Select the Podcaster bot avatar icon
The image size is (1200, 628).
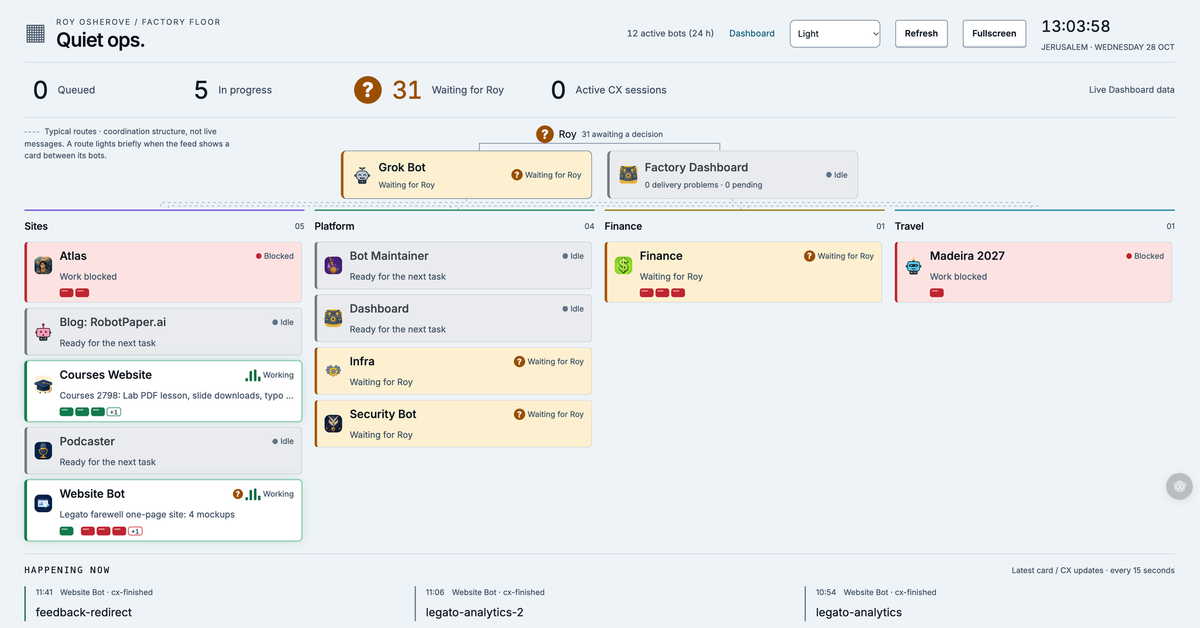tap(43, 451)
